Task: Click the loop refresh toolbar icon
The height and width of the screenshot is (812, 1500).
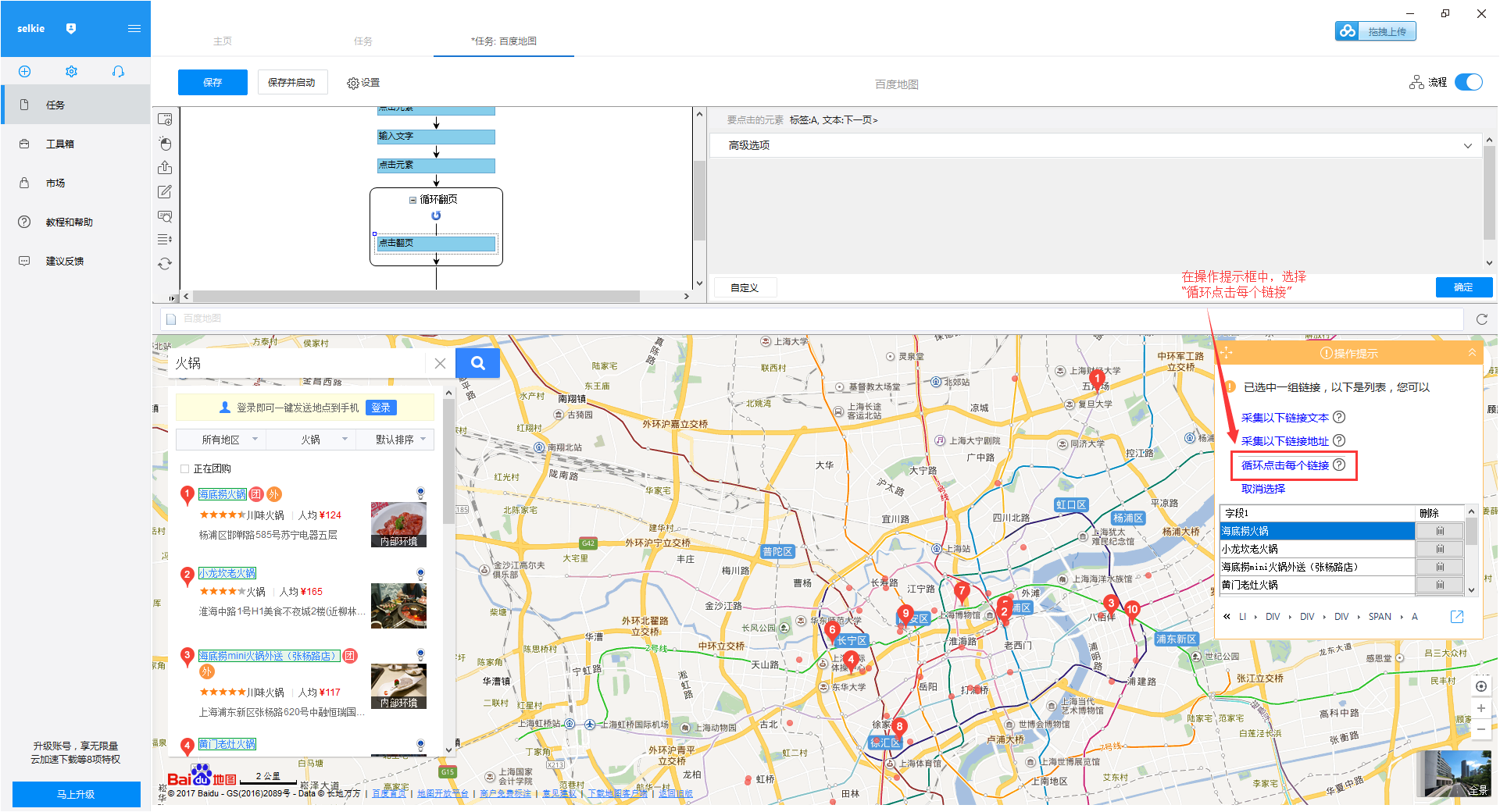Action: pos(165,264)
